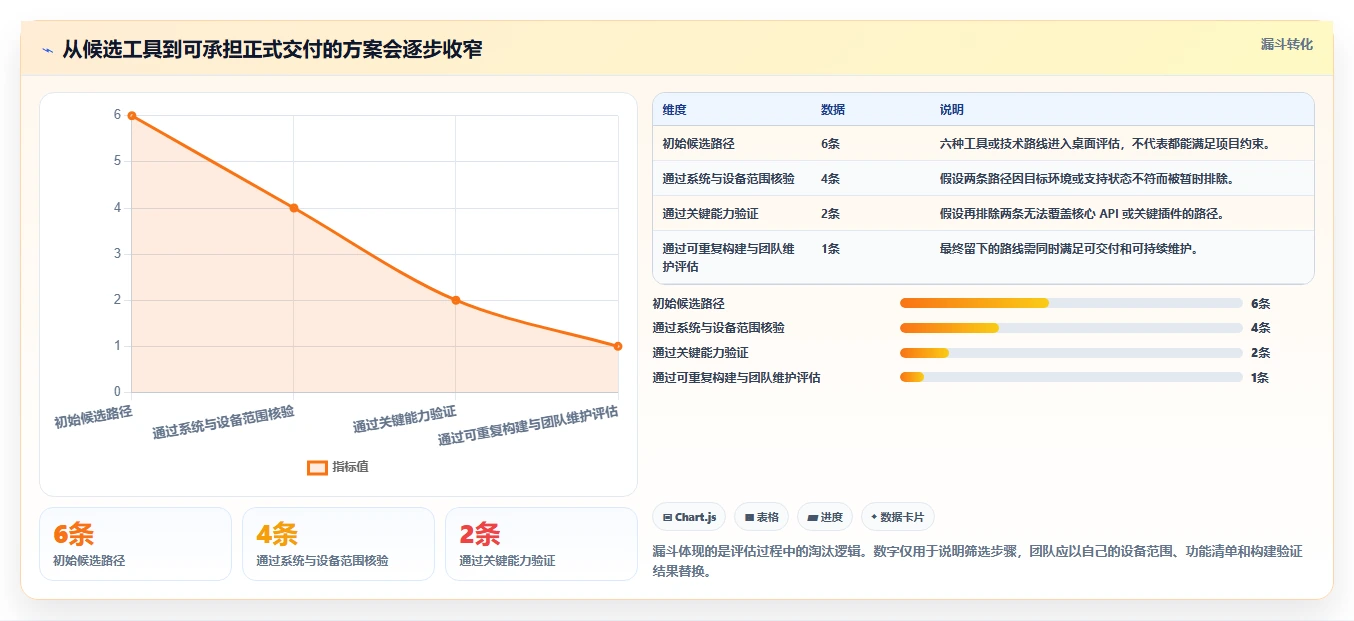Click the 通过系统与设备范围核验 x-axis label in the chart
This screenshot has height=621, width=1354.
point(224,422)
